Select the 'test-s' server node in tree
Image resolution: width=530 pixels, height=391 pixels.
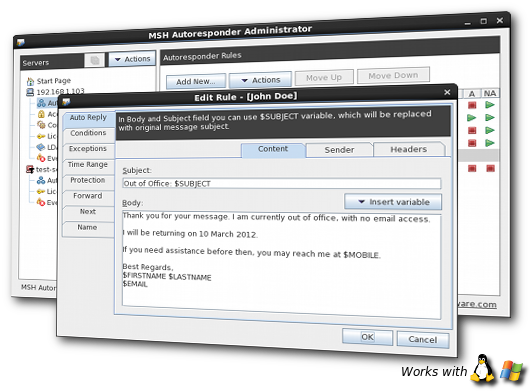(x=46, y=169)
